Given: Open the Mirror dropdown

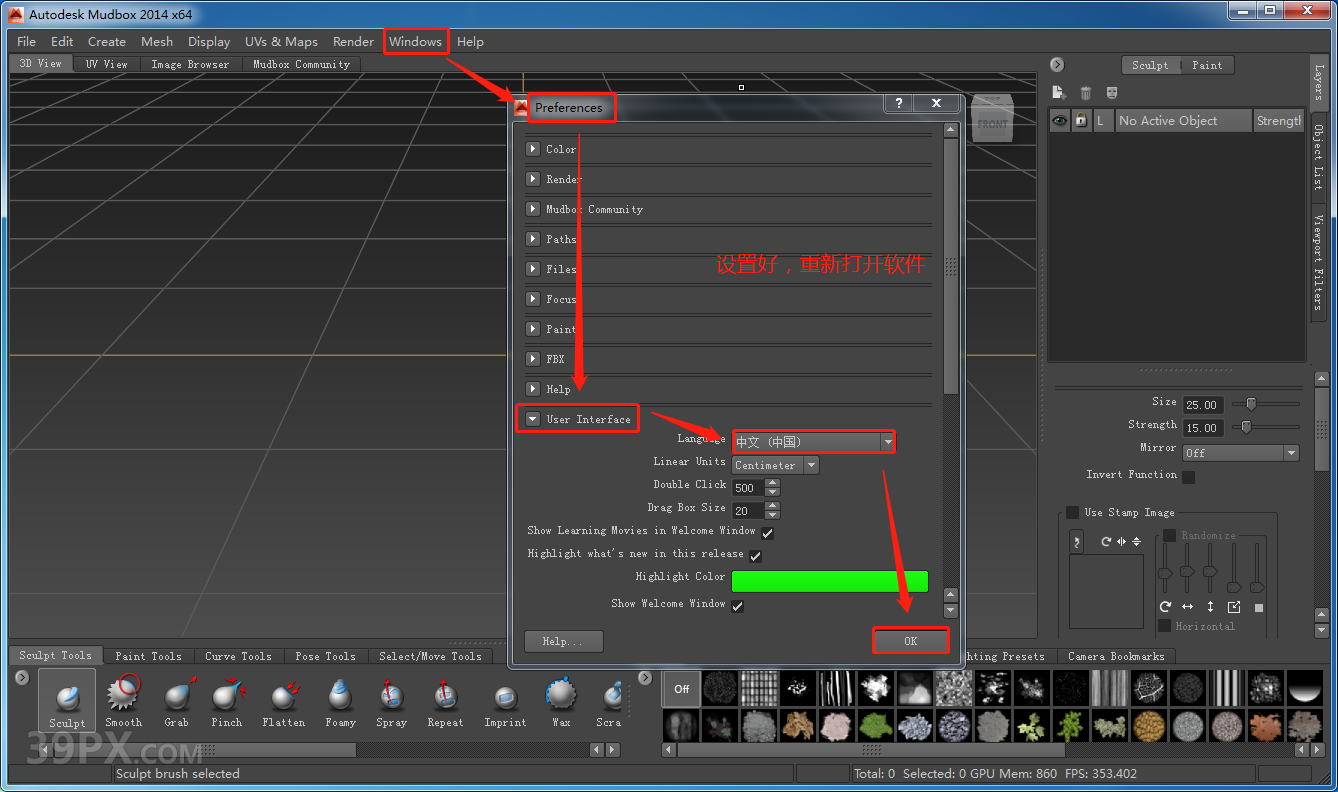Looking at the screenshot, I should click(1240, 452).
